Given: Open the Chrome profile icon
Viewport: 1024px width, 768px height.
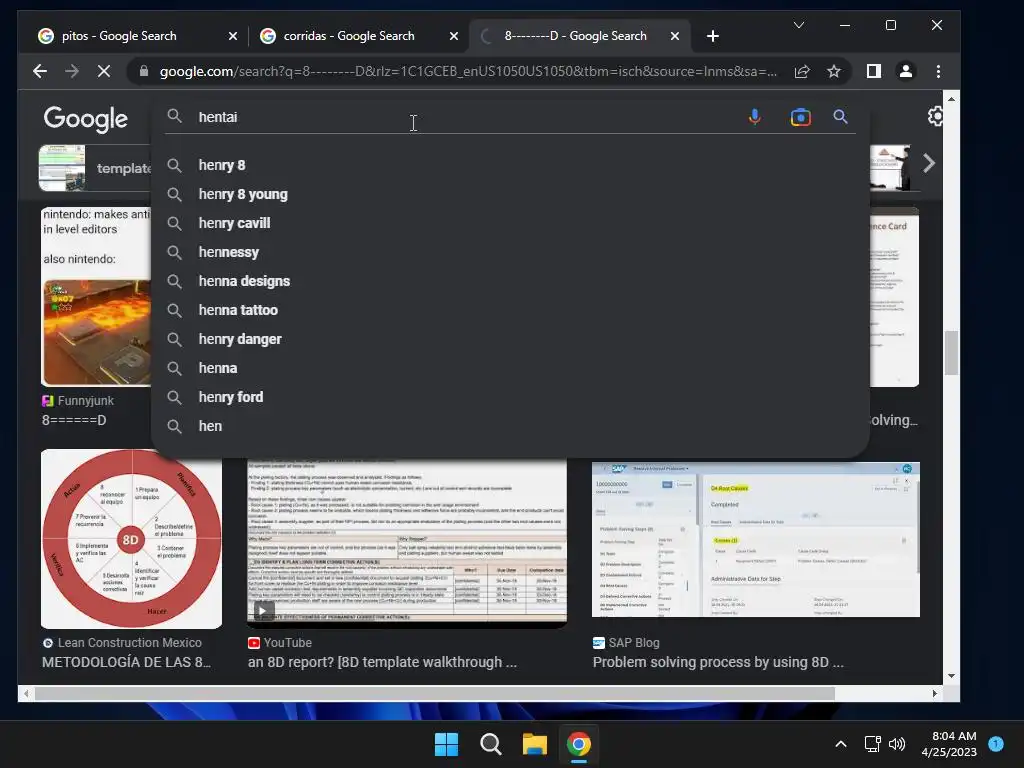Looking at the screenshot, I should pyautogui.click(x=906, y=71).
